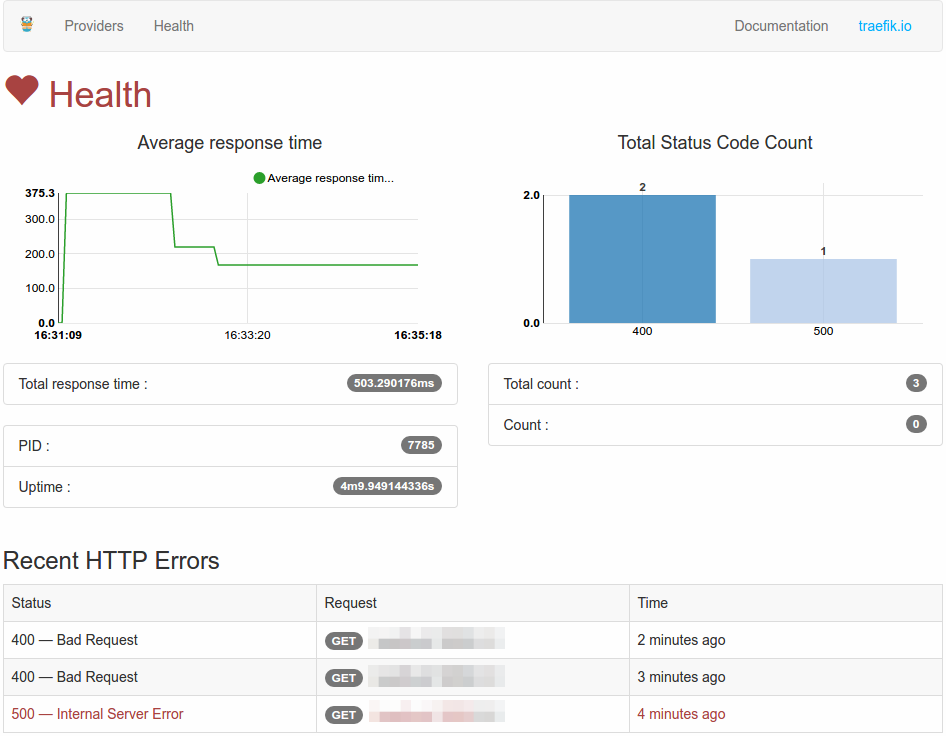The height and width of the screenshot is (736, 946).
Task: Open the Providers page from the navbar
Action: [x=93, y=25]
